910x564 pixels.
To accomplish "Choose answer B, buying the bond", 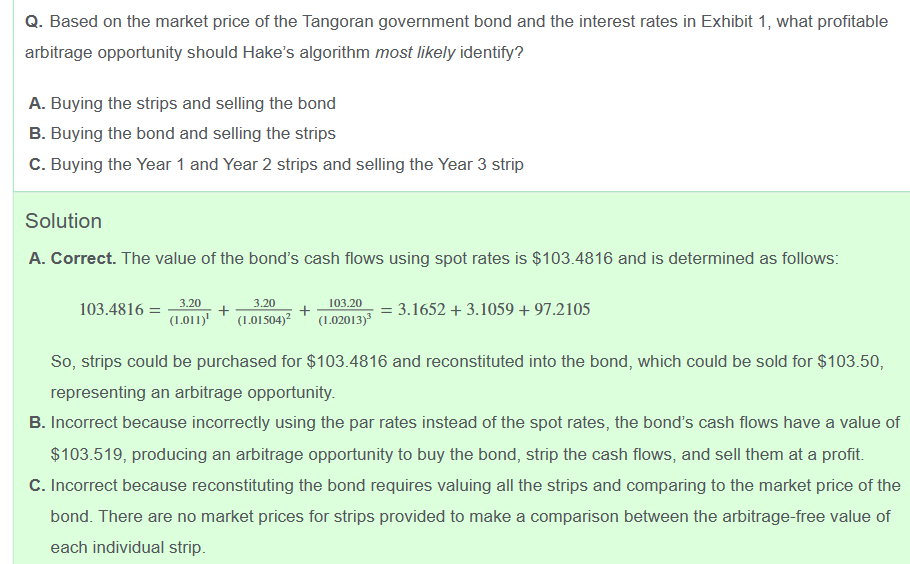I will click(182, 133).
